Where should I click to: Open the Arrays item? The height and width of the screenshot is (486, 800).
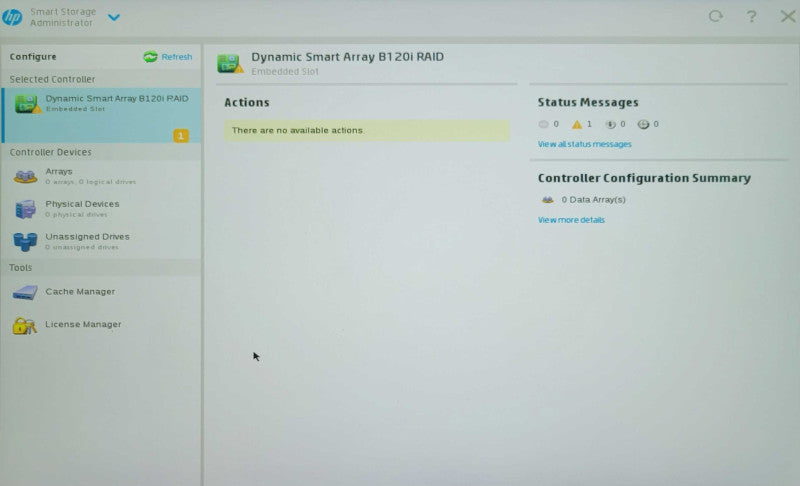coord(102,176)
